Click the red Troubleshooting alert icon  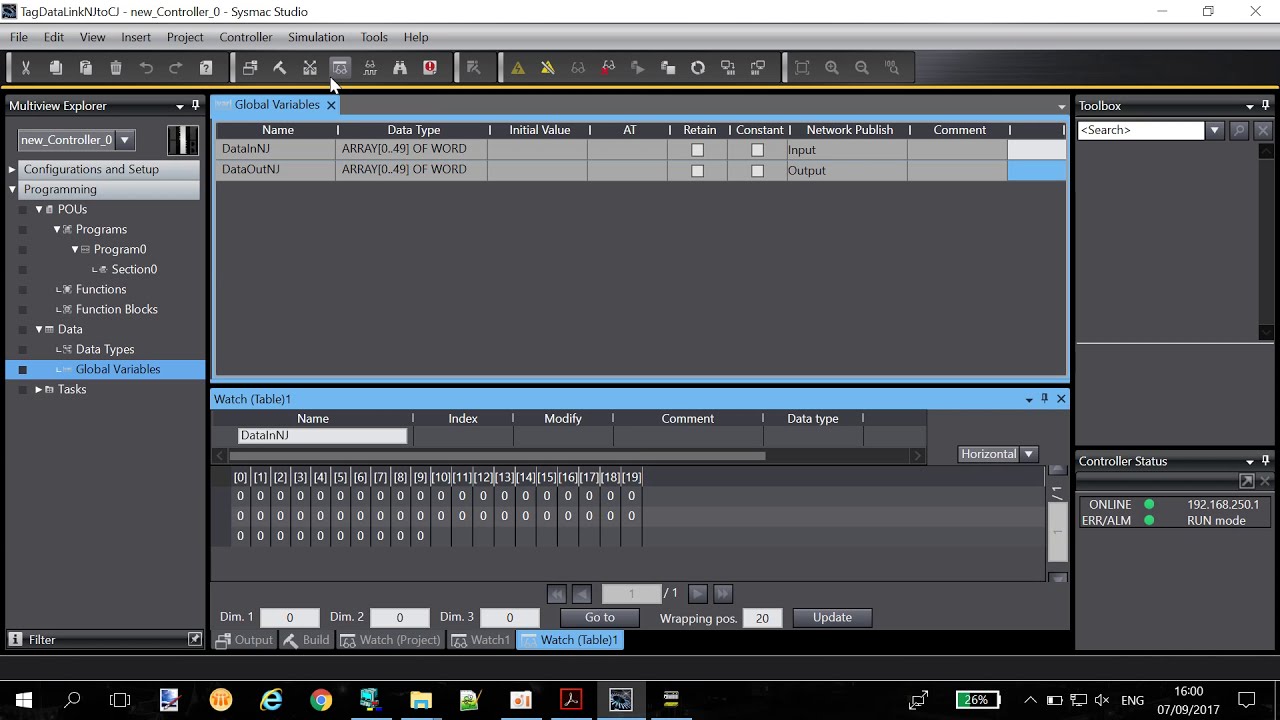coord(430,68)
